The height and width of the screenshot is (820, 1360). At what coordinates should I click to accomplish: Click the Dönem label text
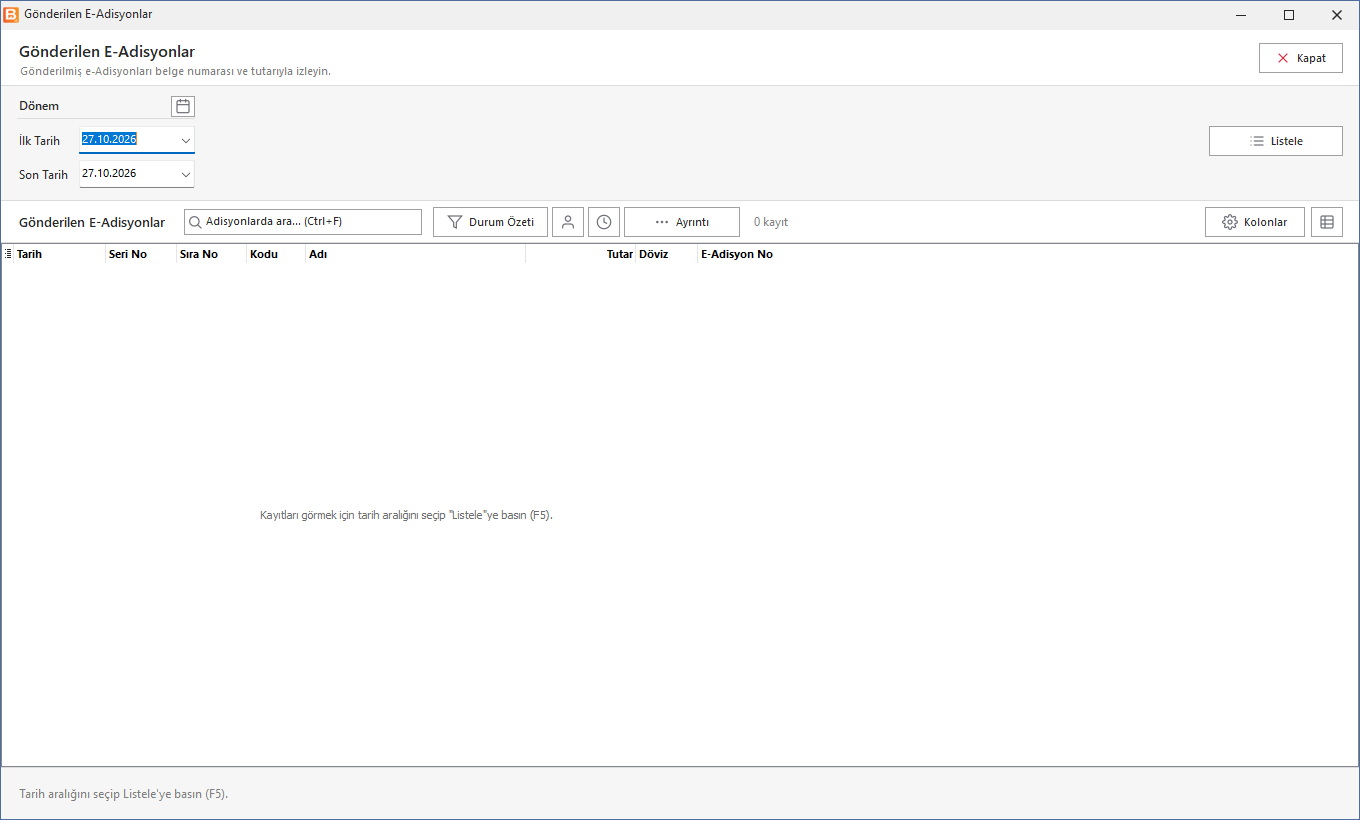[x=39, y=106]
